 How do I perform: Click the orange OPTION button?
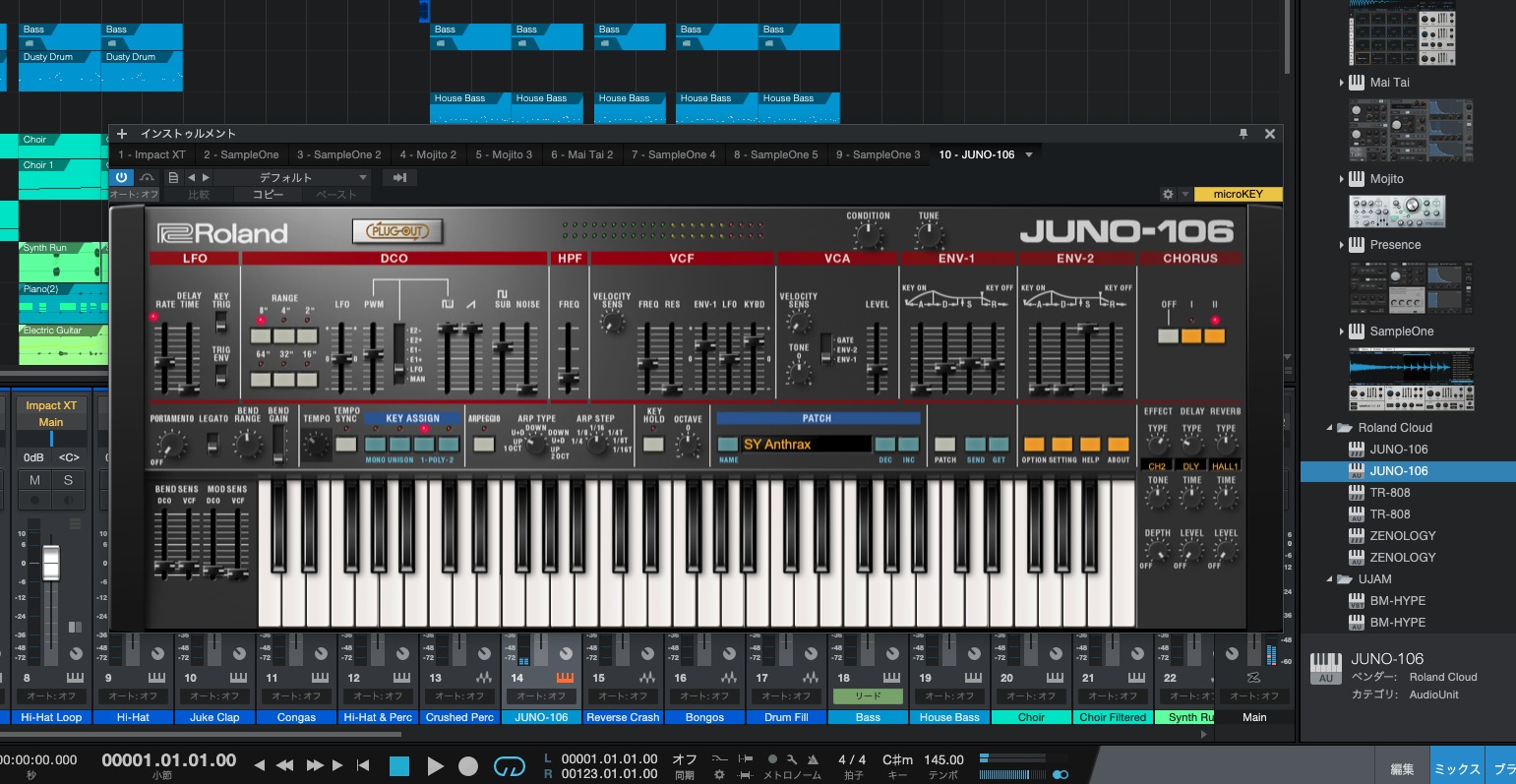click(x=1034, y=445)
